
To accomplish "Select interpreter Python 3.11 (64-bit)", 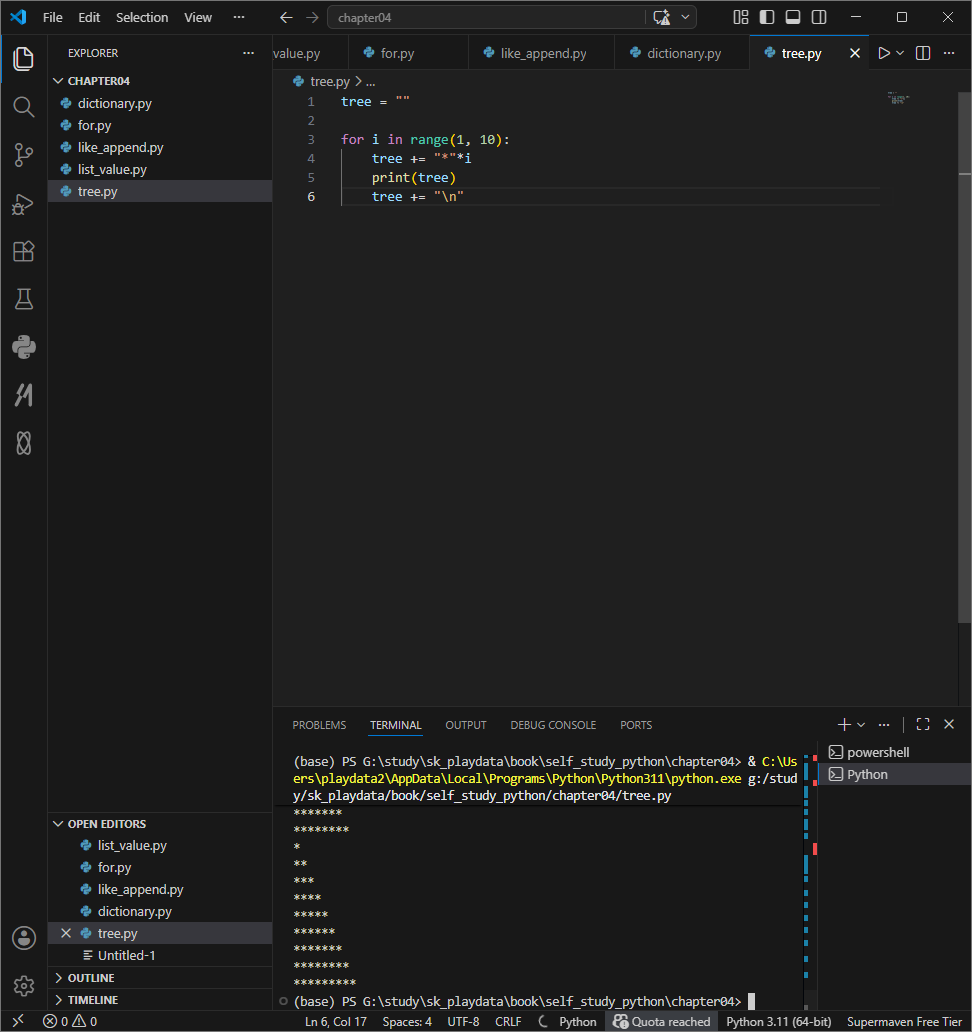I will click(779, 1021).
